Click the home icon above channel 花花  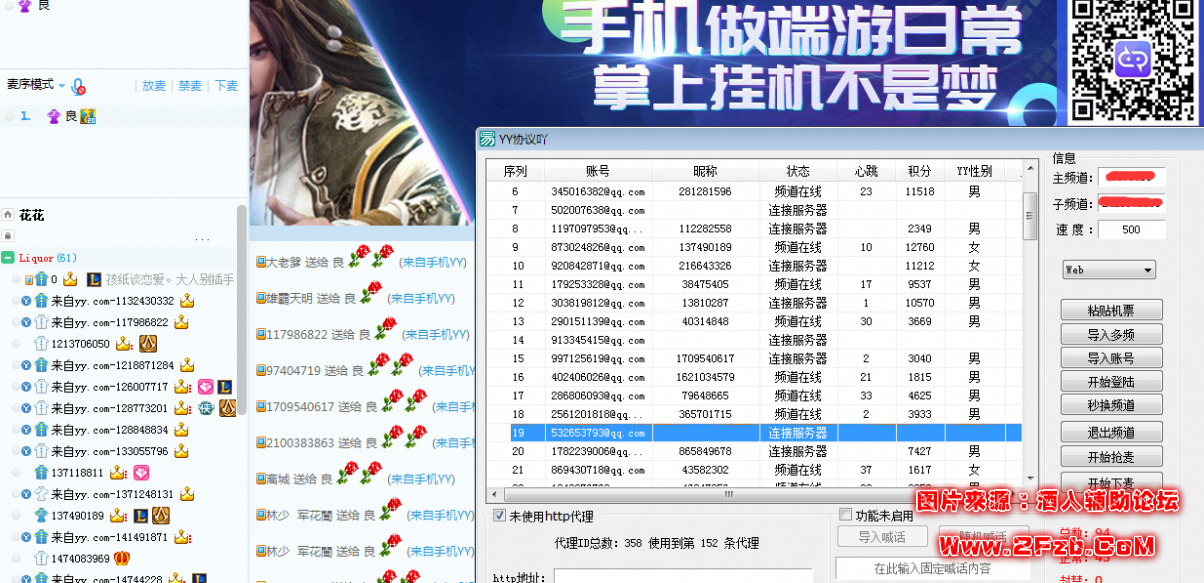pyautogui.click(x=8, y=213)
